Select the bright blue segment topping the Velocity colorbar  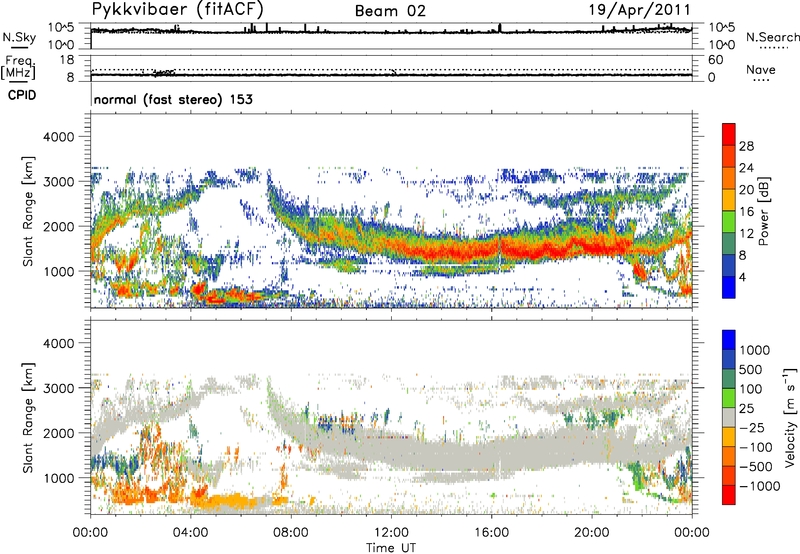(x=729, y=340)
